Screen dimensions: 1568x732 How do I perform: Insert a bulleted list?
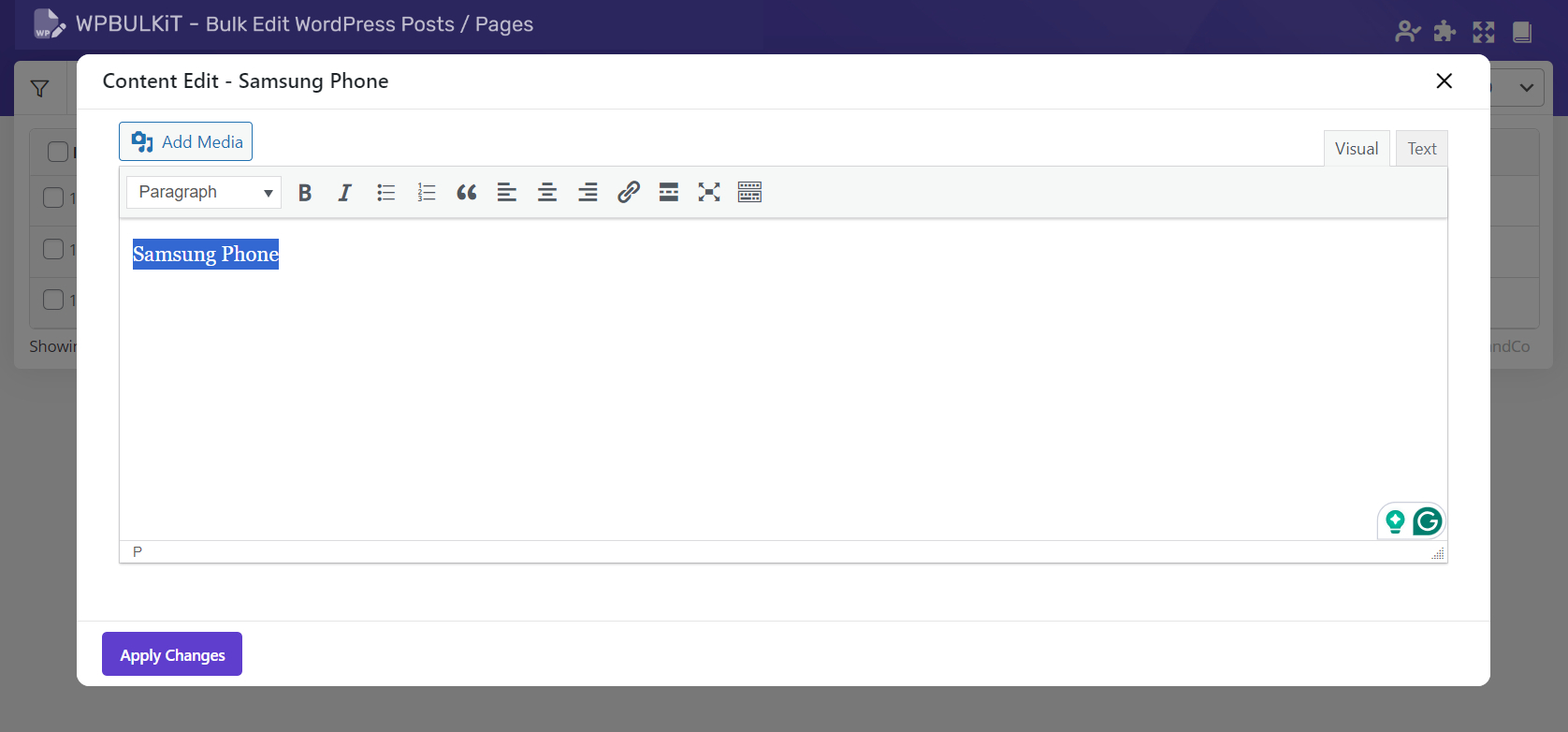pyautogui.click(x=385, y=193)
